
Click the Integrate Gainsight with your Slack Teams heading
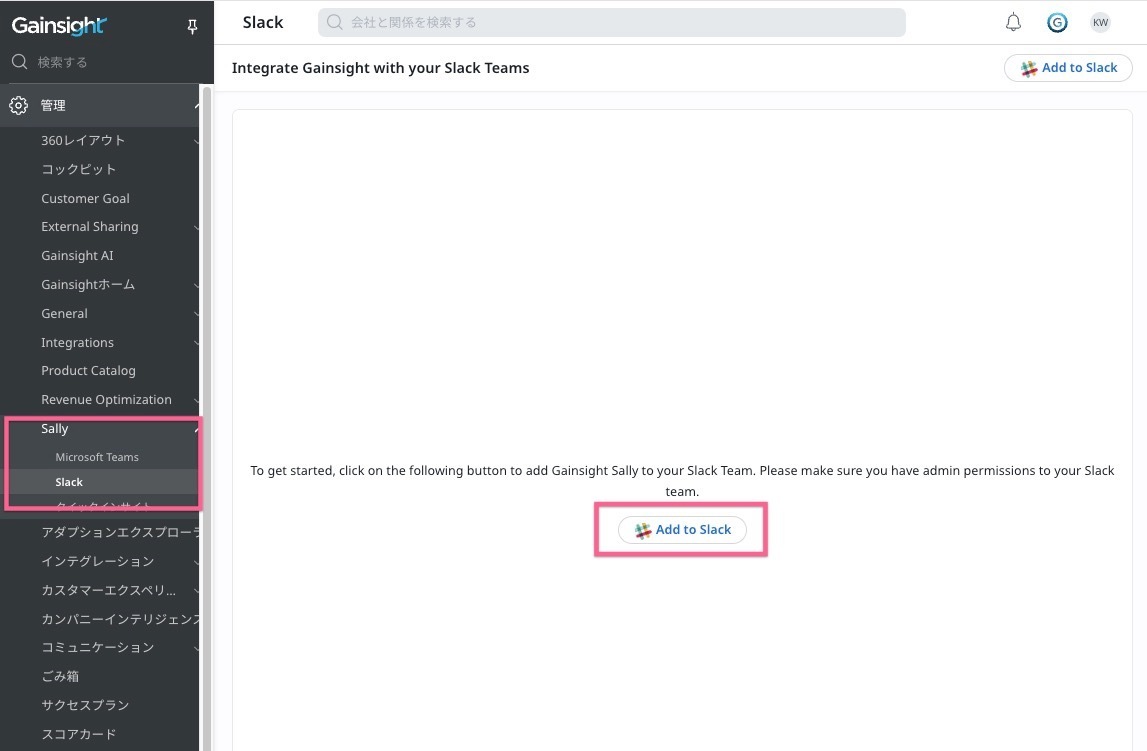380,68
